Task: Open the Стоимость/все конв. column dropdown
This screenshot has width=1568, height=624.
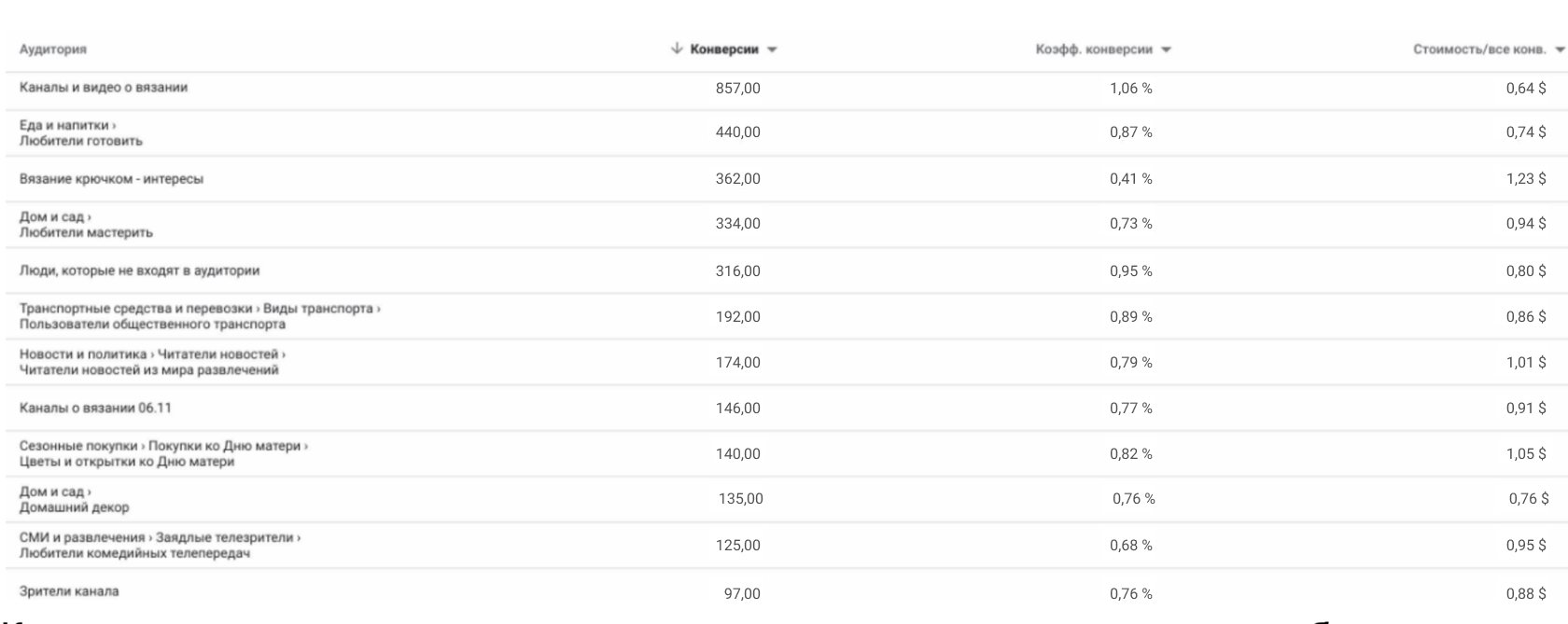Action: [1560, 50]
